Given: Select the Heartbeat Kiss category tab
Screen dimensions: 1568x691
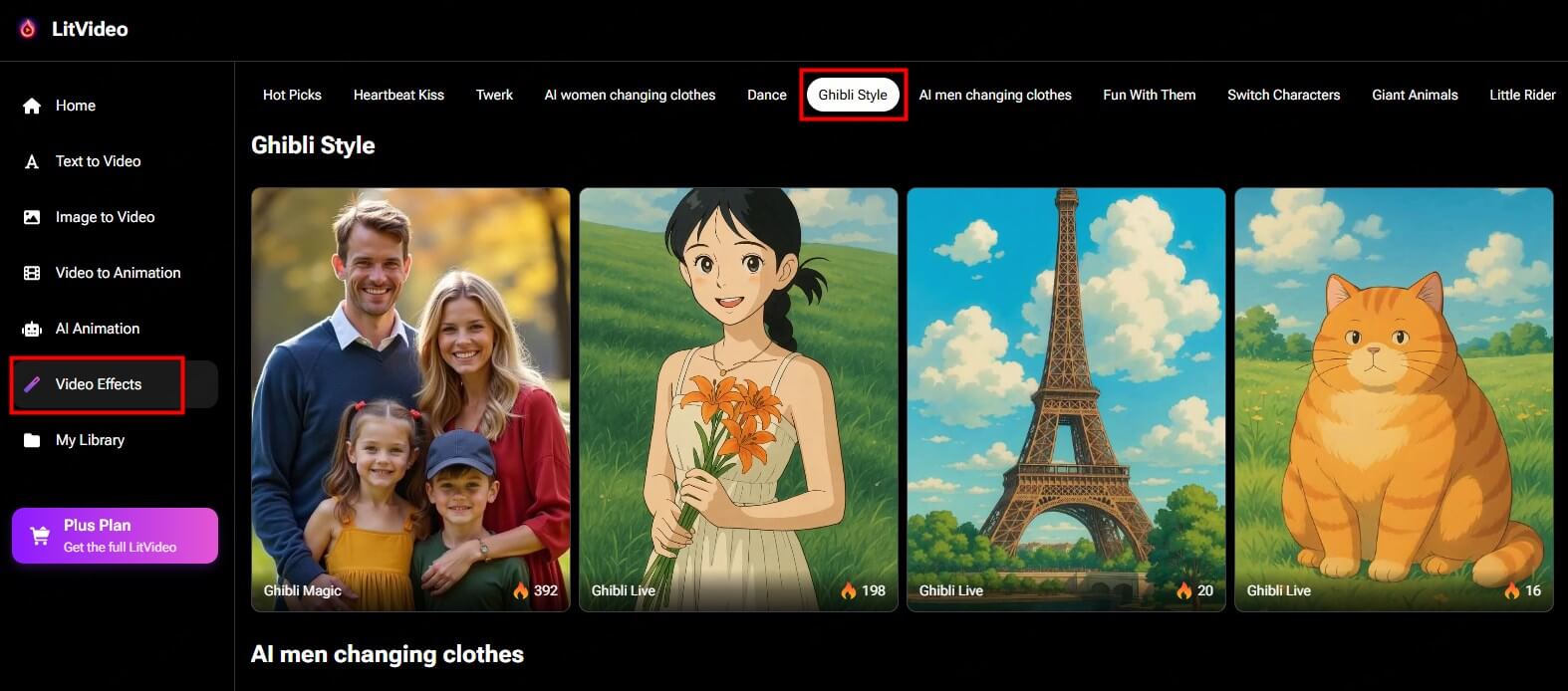Looking at the screenshot, I should (398, 95).
